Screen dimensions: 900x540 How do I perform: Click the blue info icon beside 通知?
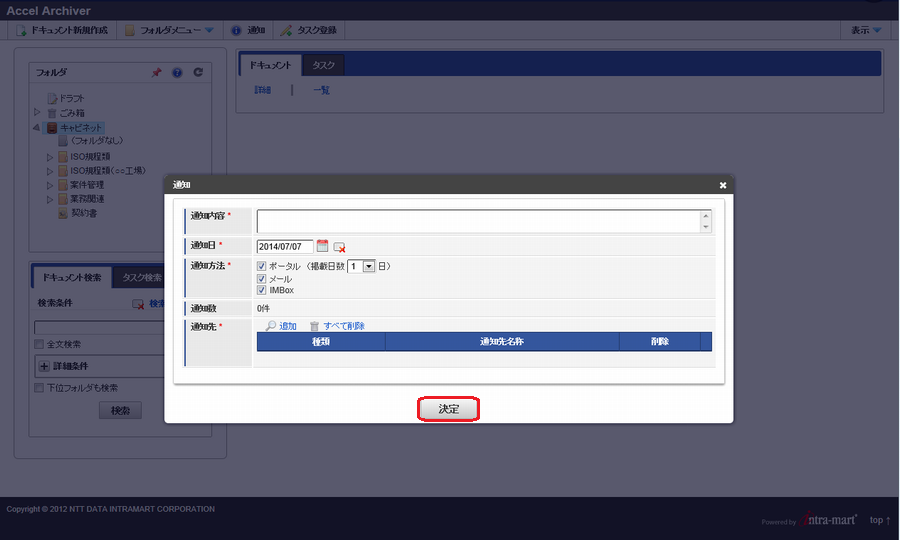click(236, 30)
